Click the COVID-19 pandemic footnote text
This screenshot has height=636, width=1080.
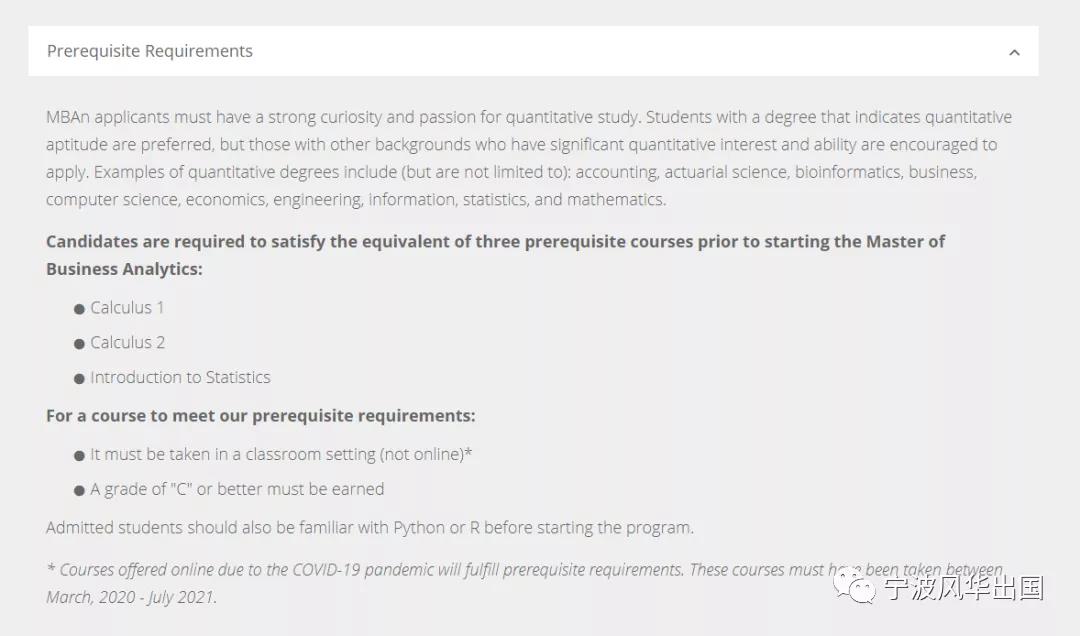tap(525, 583)
